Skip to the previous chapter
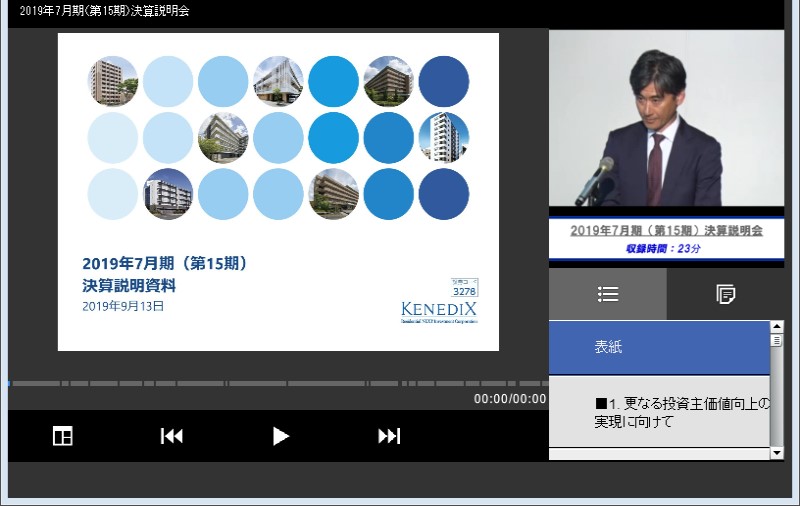Screen dimensions: 800x506 [x=172, y=436]
